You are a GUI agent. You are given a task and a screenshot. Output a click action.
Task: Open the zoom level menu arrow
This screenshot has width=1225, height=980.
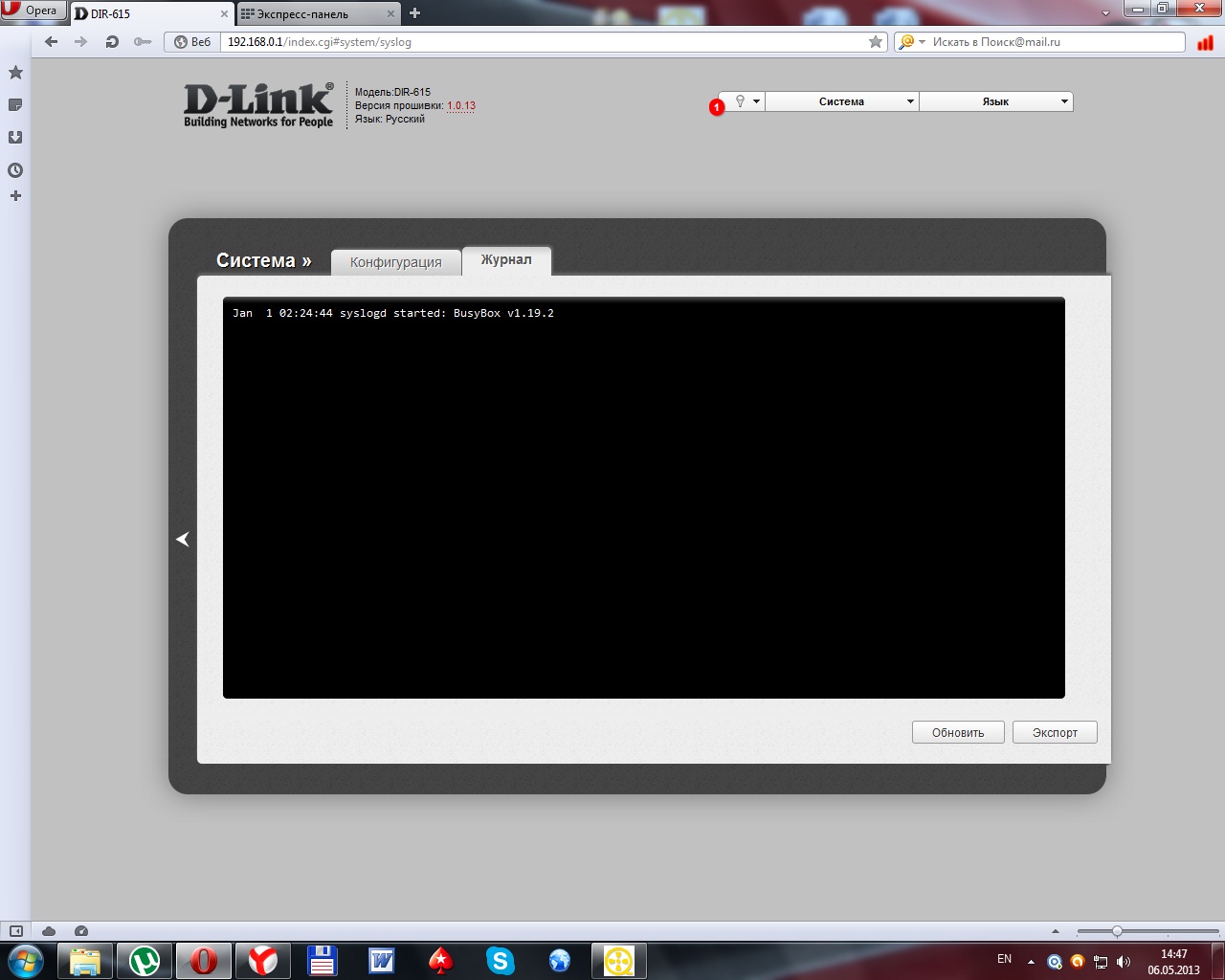click(x=1056, y=931)
